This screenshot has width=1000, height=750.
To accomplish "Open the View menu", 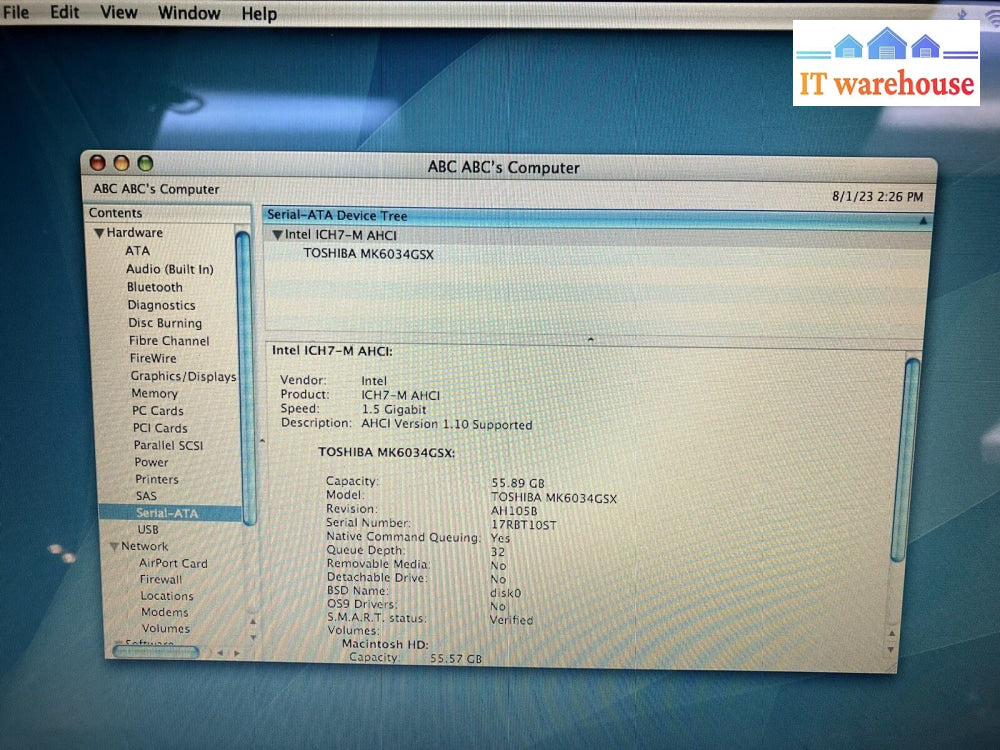I will click(119, 13).
